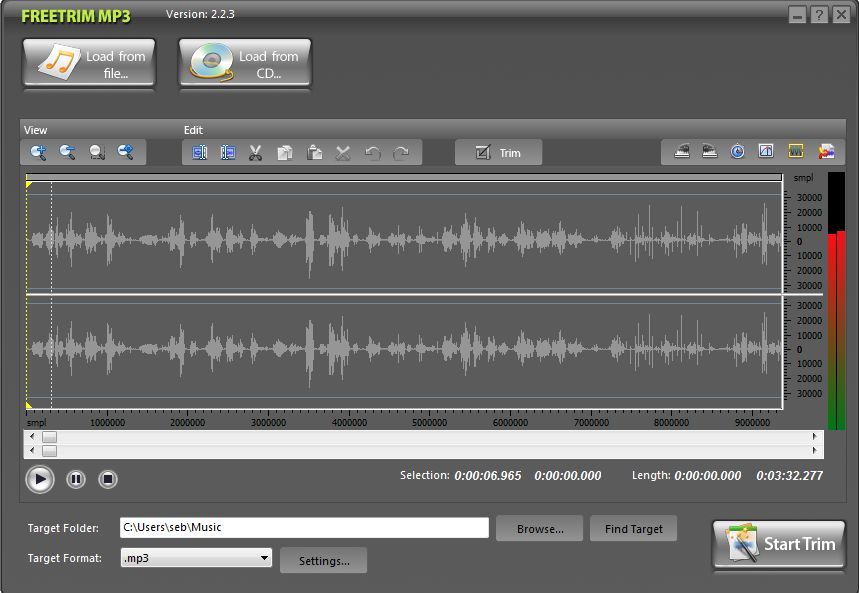Screen dimensions: 859x593
Task: Click the Redo arrow icon
Action: [x=402, y=153]
